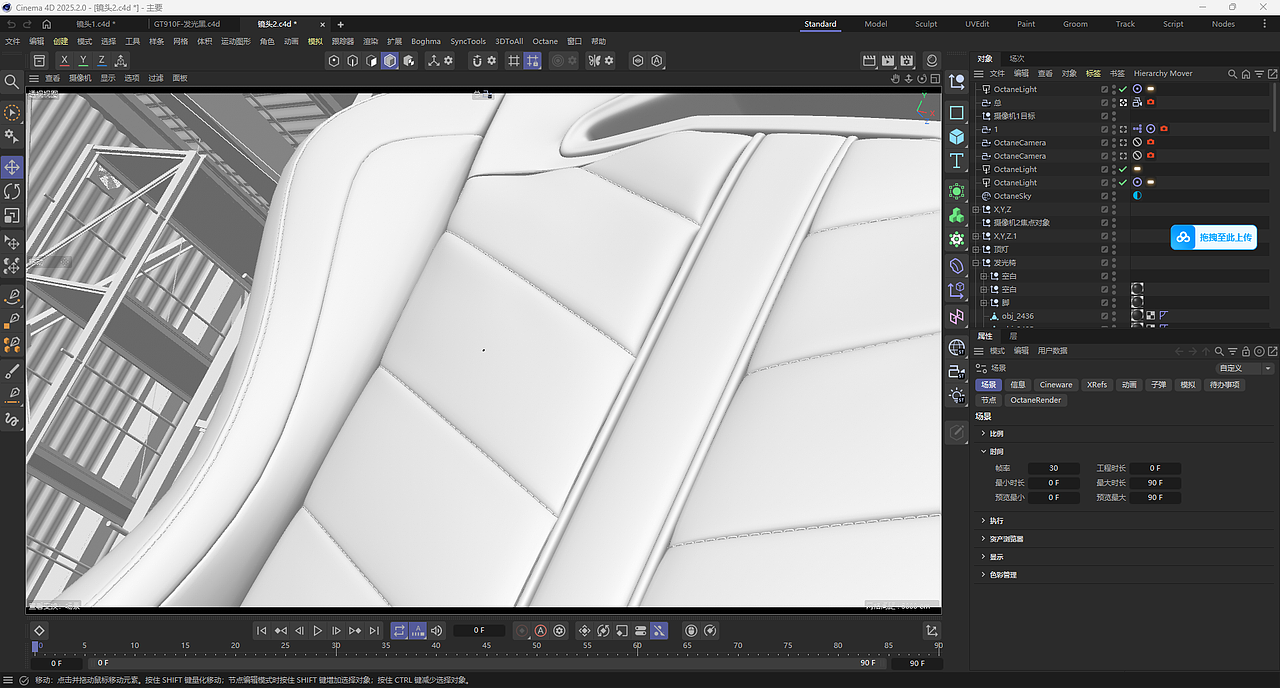Viewport: 1280px width, 688px height.
Task: Switch to the GT910F-发光黑.c4d document tab
Action: click(x=187, y=24)
